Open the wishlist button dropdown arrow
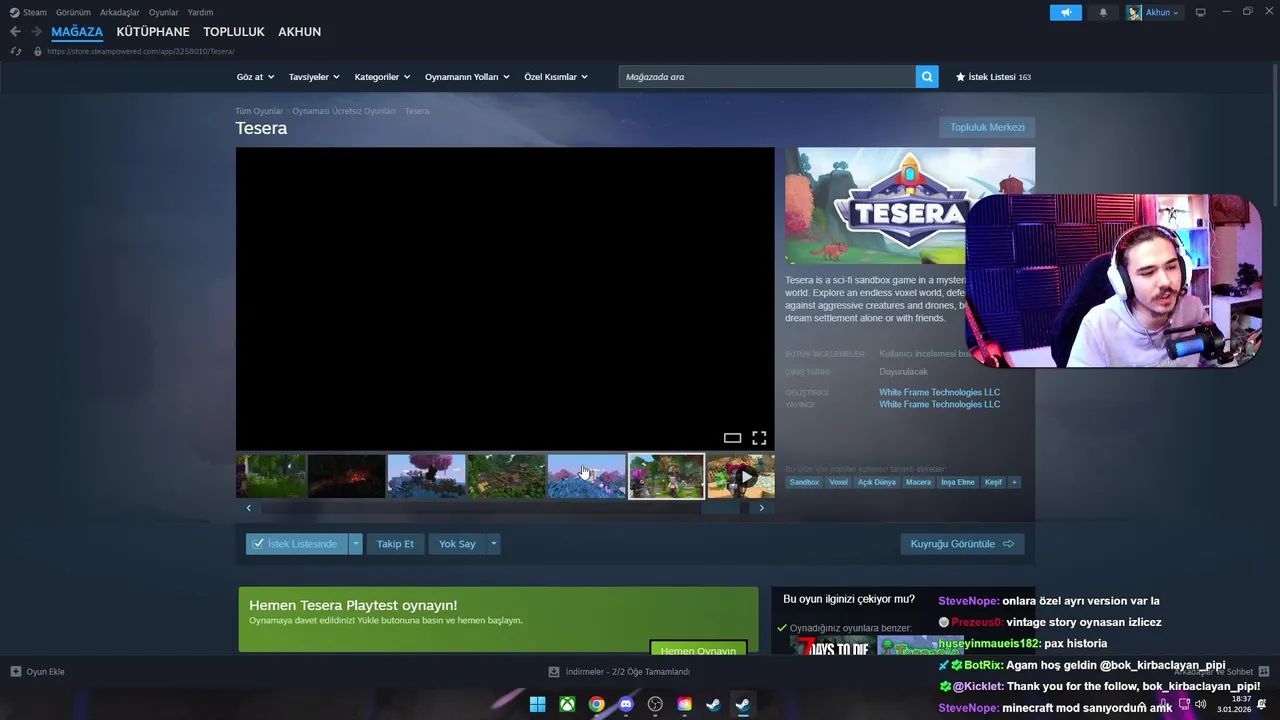The image size is (1280, 720). point(355,544)
